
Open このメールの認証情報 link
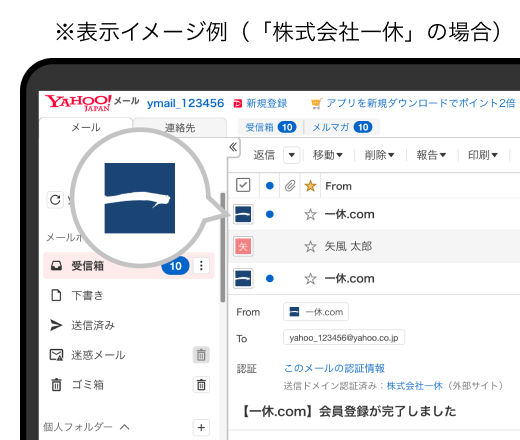(x=334, y=368)
